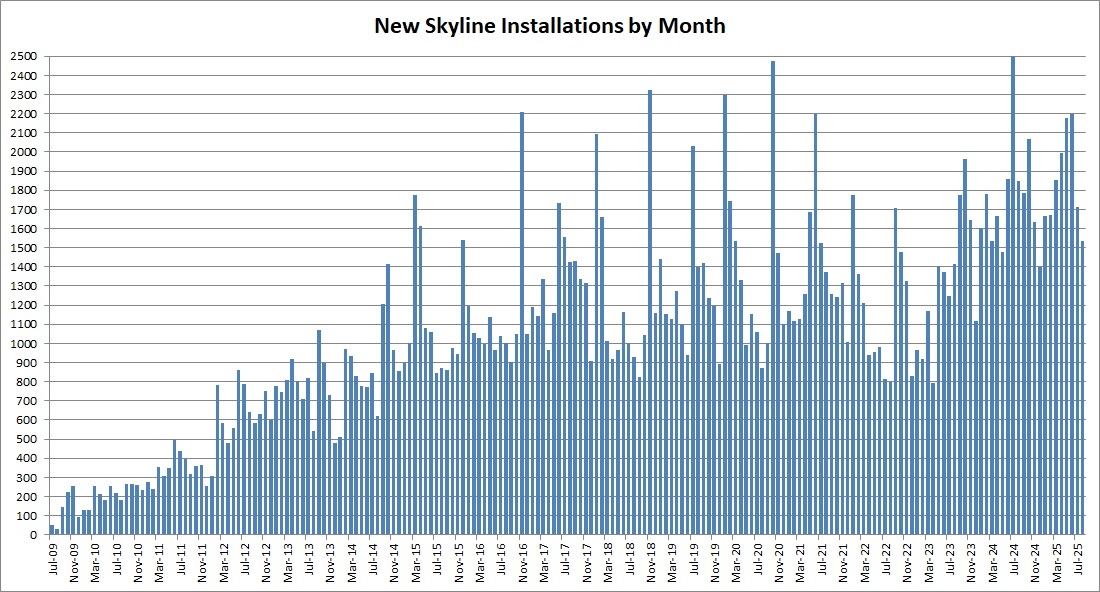This screenshot has width=1100, height=592.
Task: Click the Jul-19 x-axis label
Action: (x=694, y=559)
